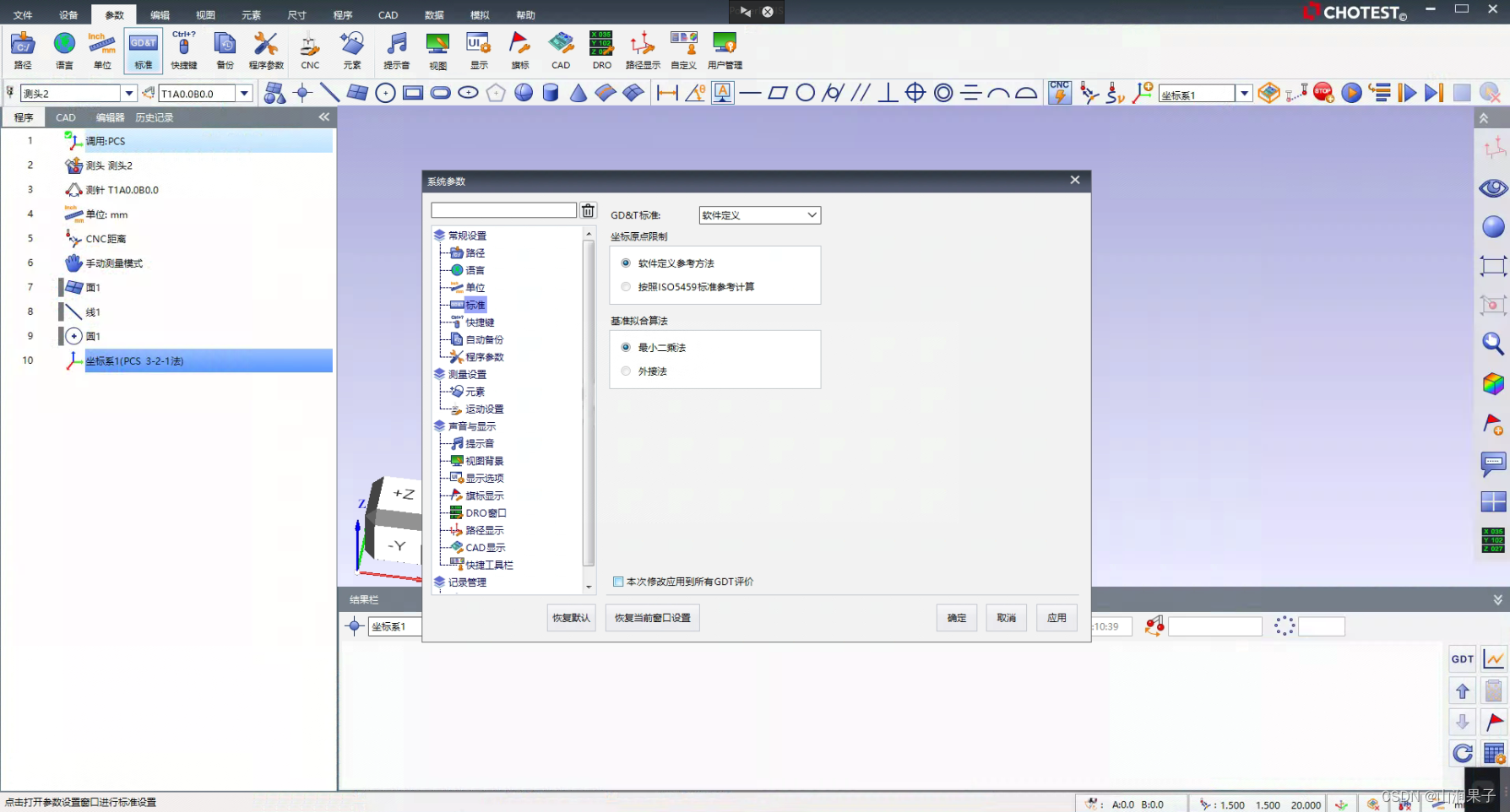Open the 元素 (Elements) settings icon

pos(352,51)
